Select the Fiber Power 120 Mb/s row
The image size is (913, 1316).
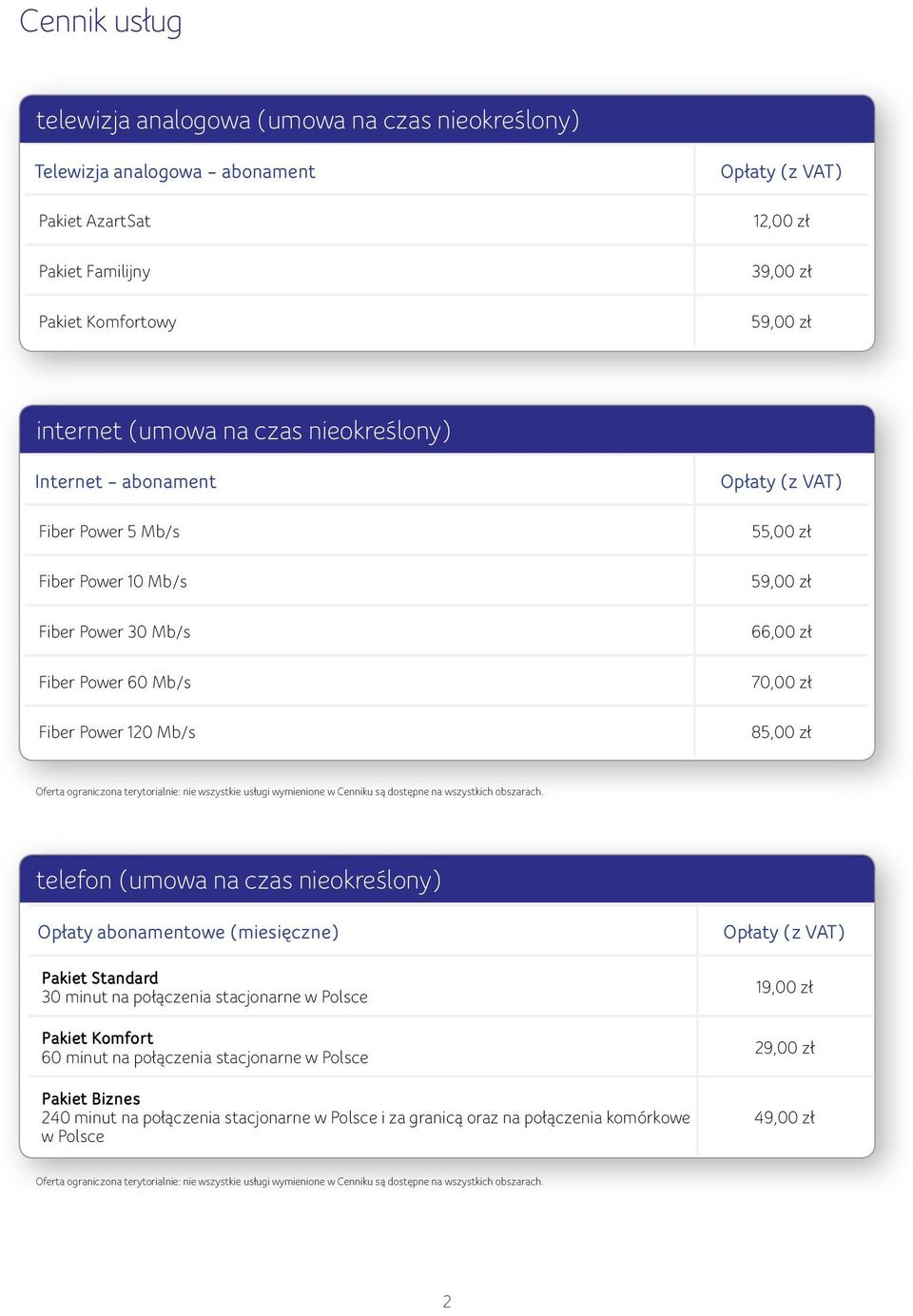pyautogui.click(x=447, y=732)
